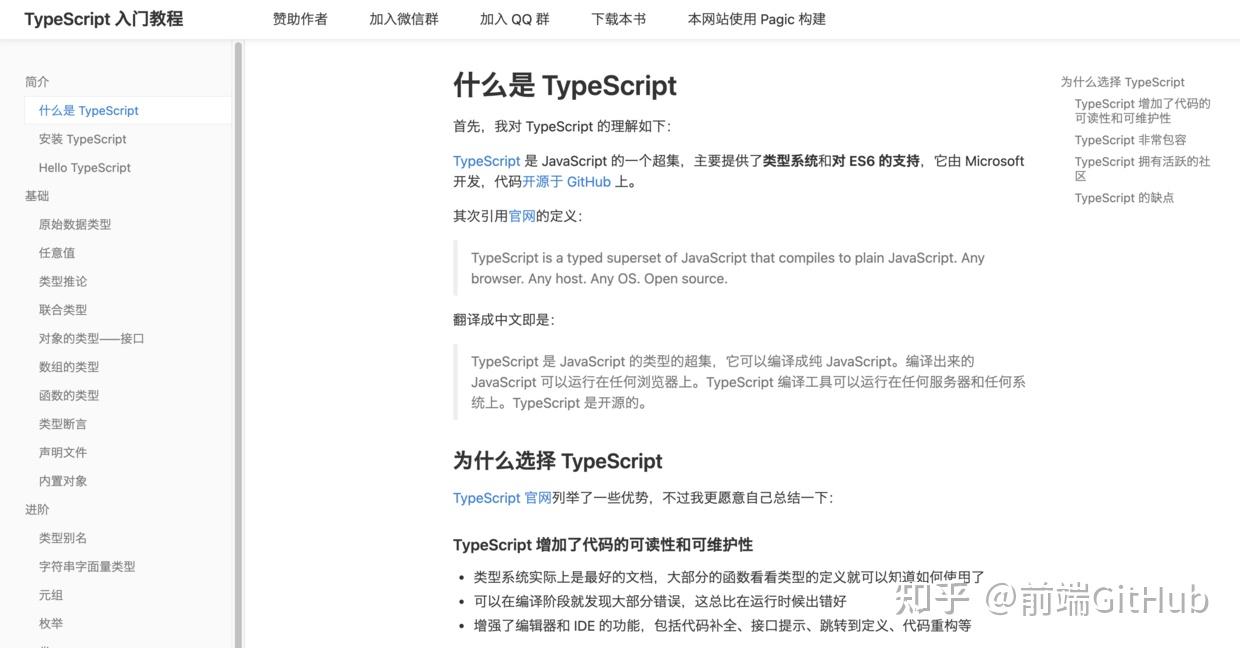Open the 加入微信群 navigation item
The image size is (1240, 648).
point(403,18)
